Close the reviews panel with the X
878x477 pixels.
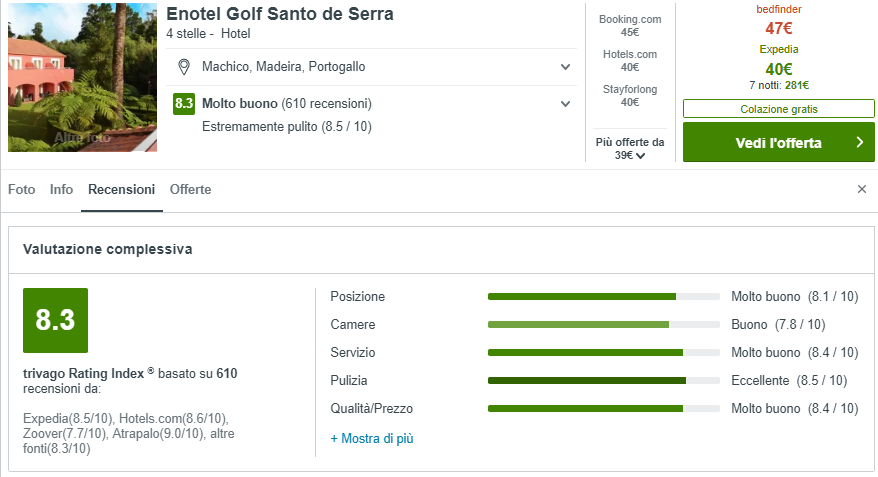point(862,189)
